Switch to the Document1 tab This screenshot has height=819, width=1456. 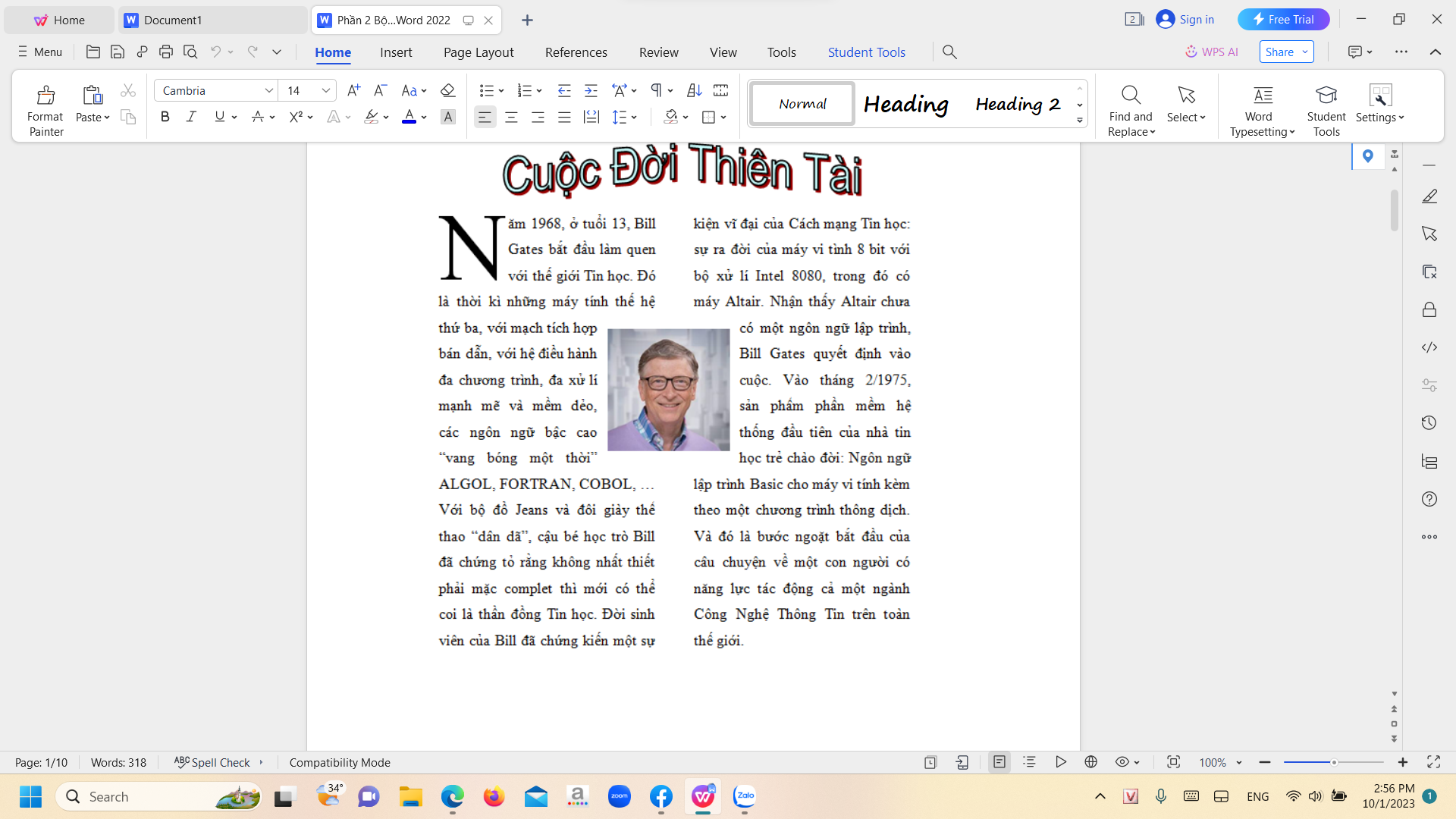pyautogui.click(x=212, y=20)
